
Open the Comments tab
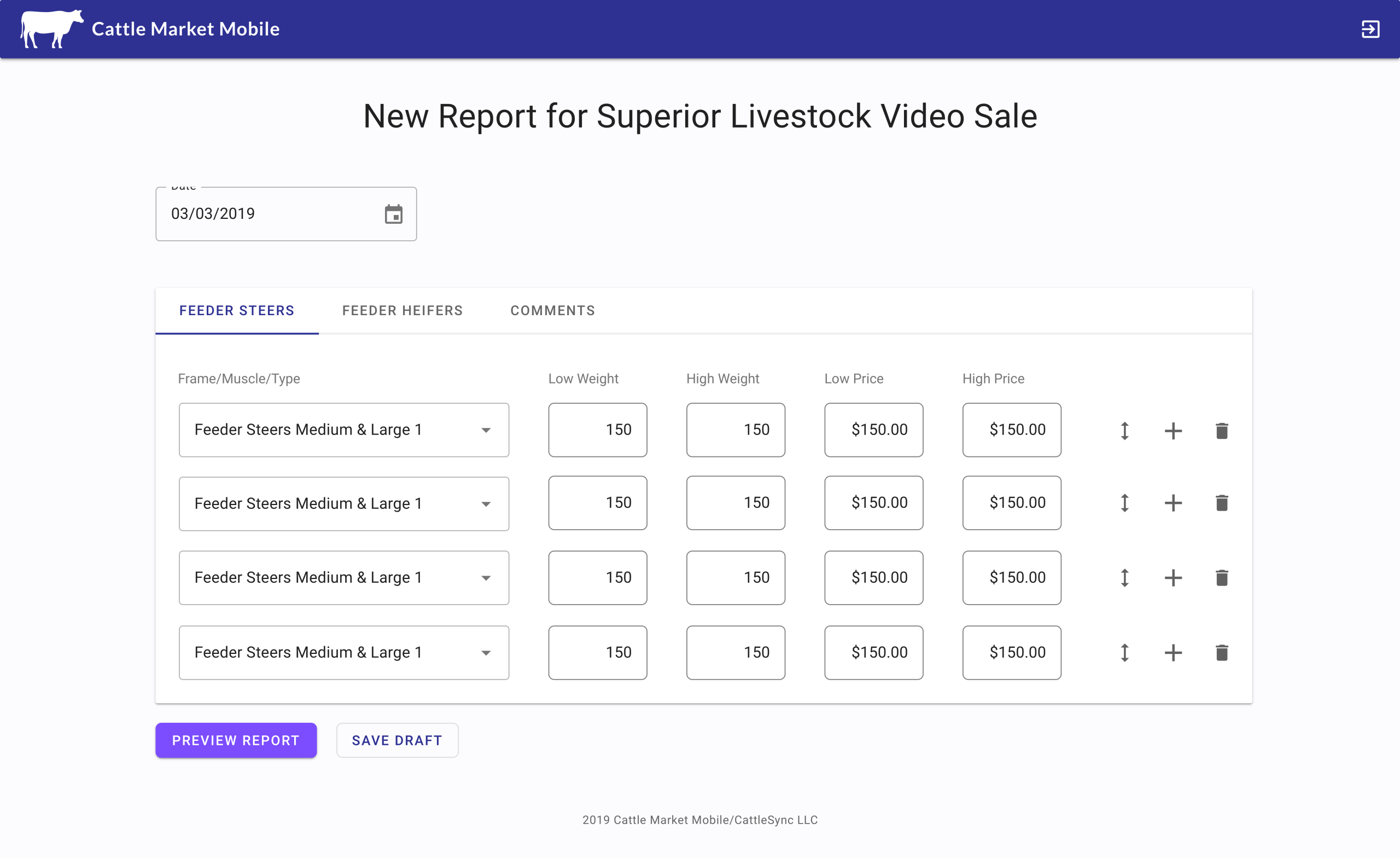(552, 310)
